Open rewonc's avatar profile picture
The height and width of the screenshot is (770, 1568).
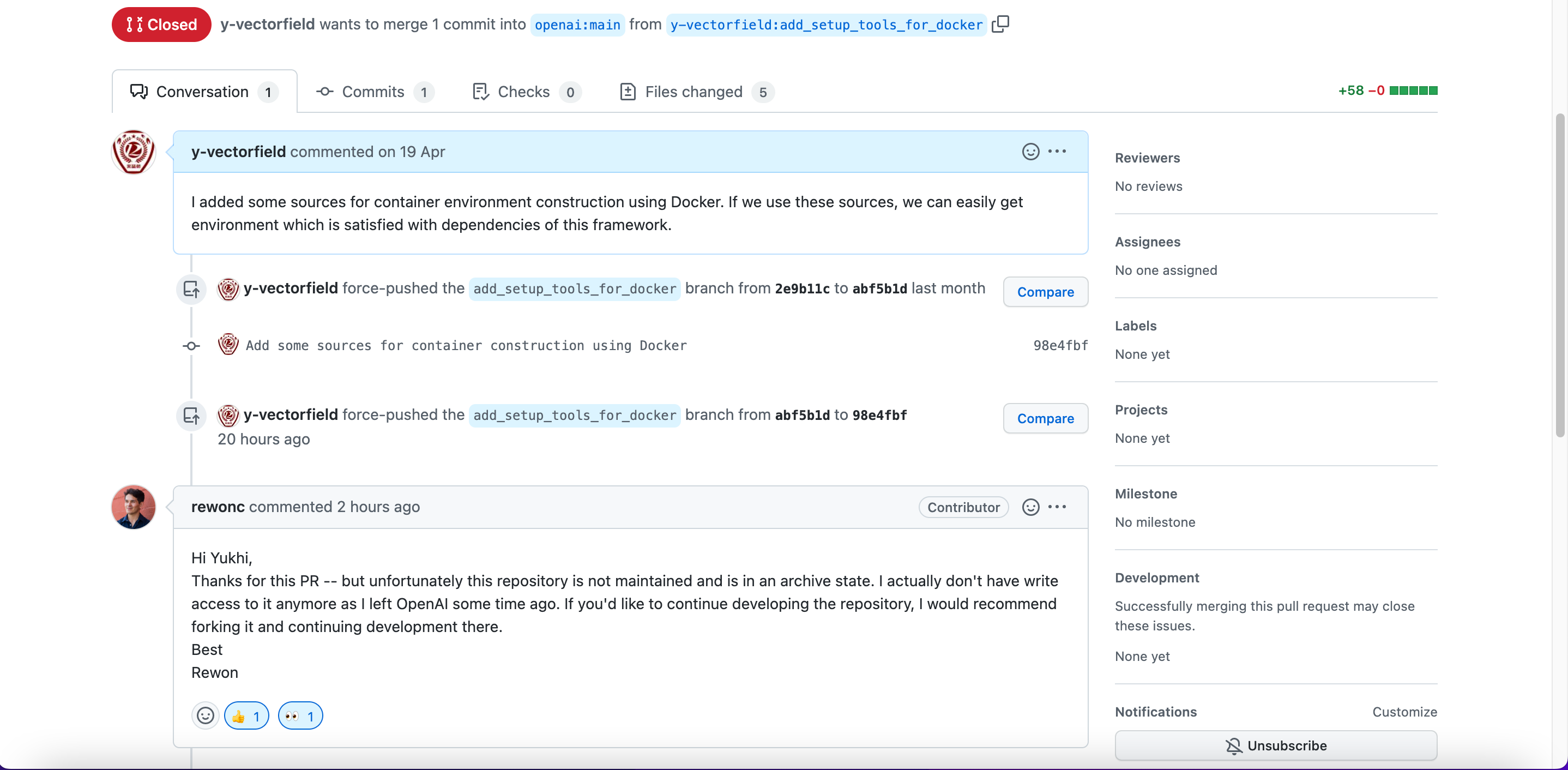pyautogui.click(x=134, y=507)
